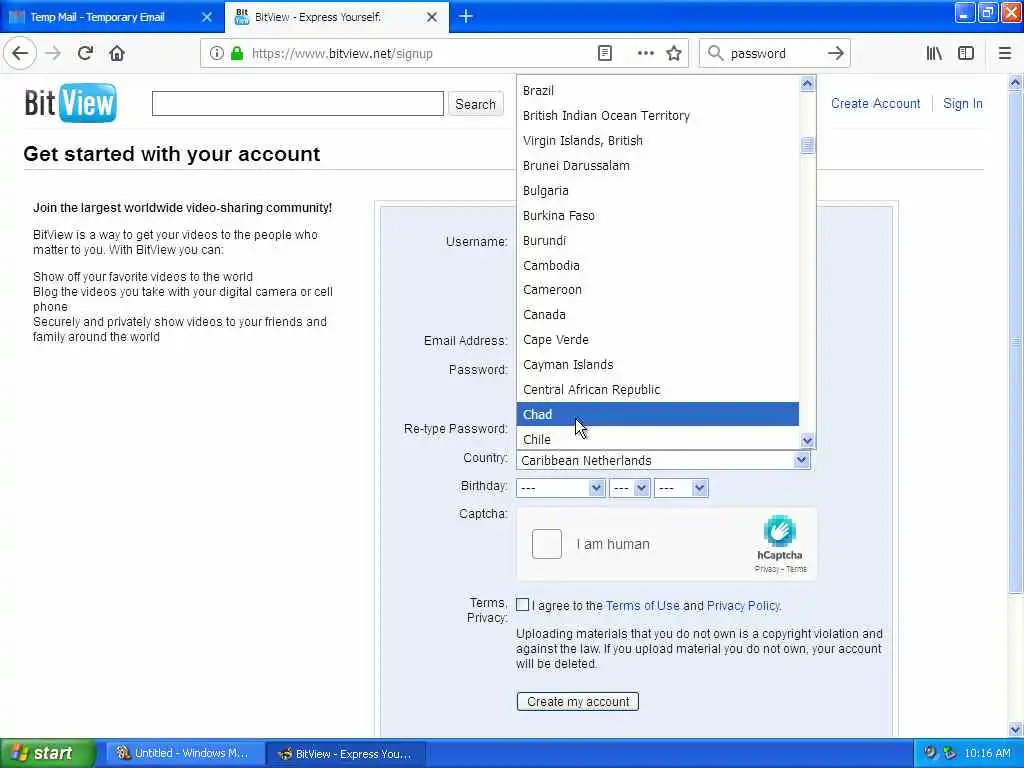Click inside the BitView search field

pyautogui.click(x=298, y=104)
